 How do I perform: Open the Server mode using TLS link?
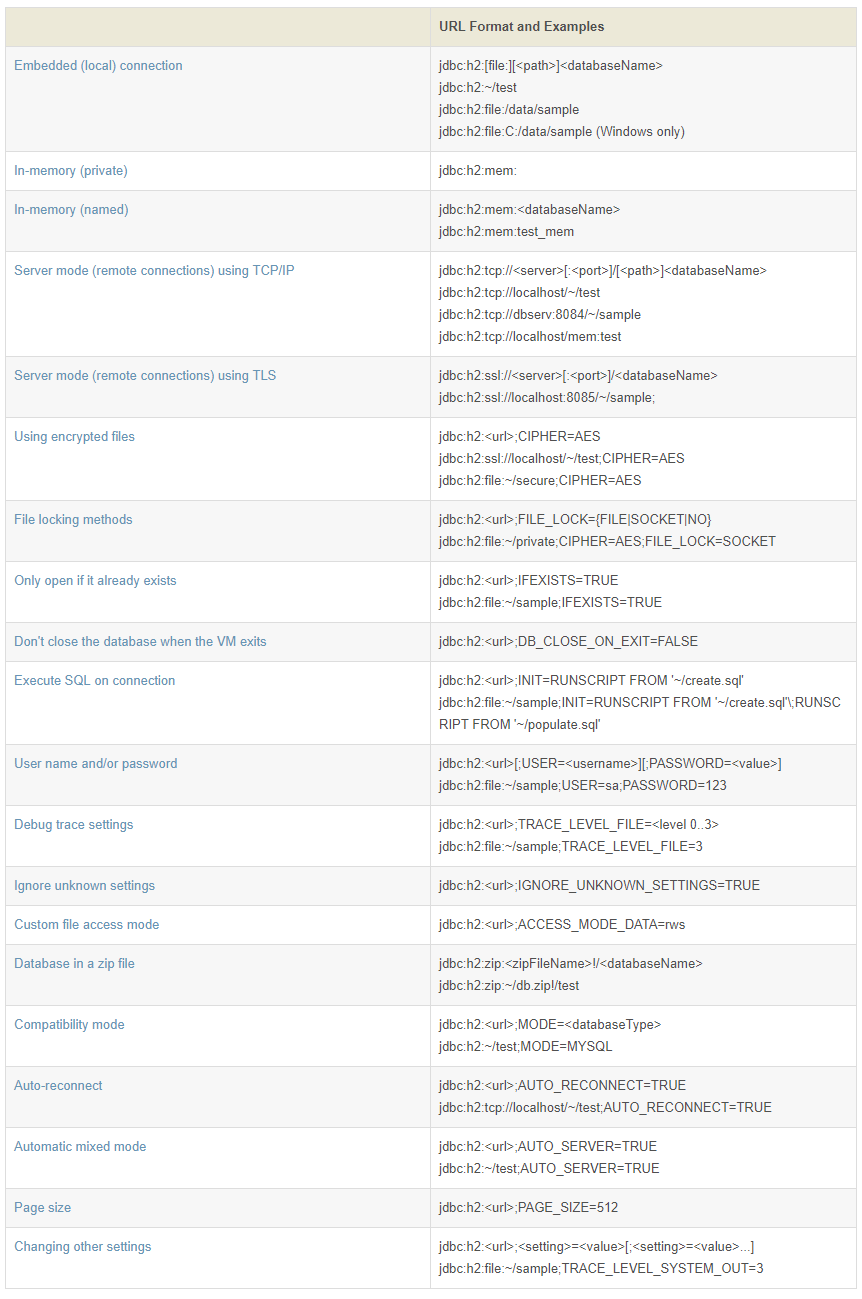[x=145, y=376]
